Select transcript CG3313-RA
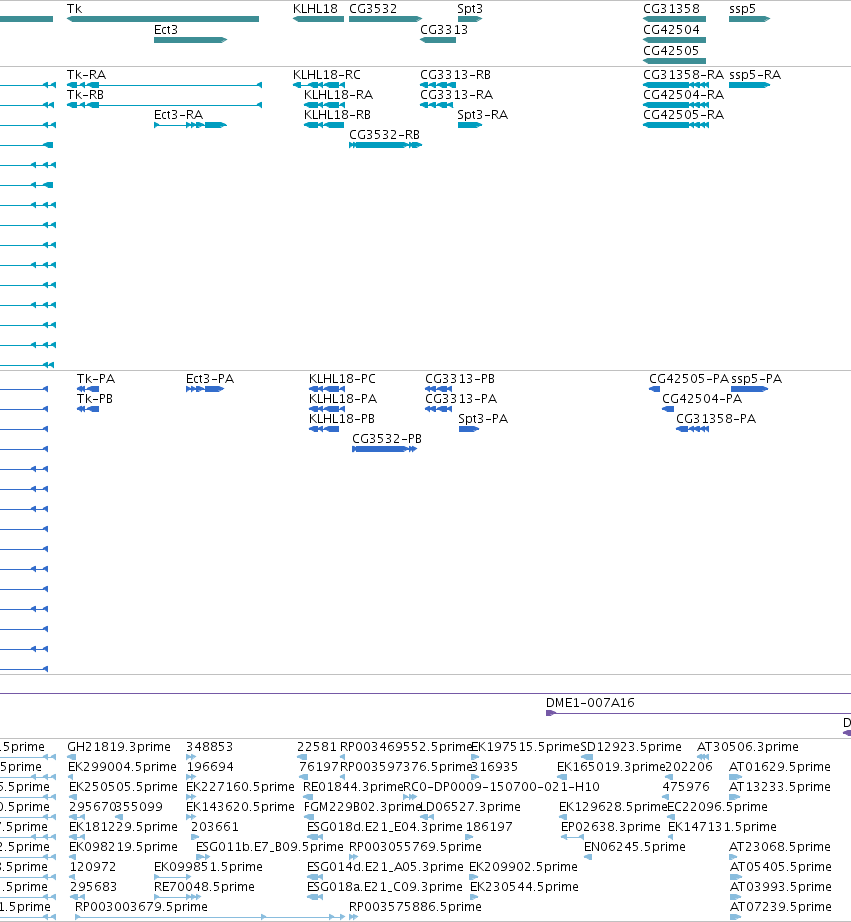This screenshot has width=851, height=922. pyautogui.click(x=438, y=105)
